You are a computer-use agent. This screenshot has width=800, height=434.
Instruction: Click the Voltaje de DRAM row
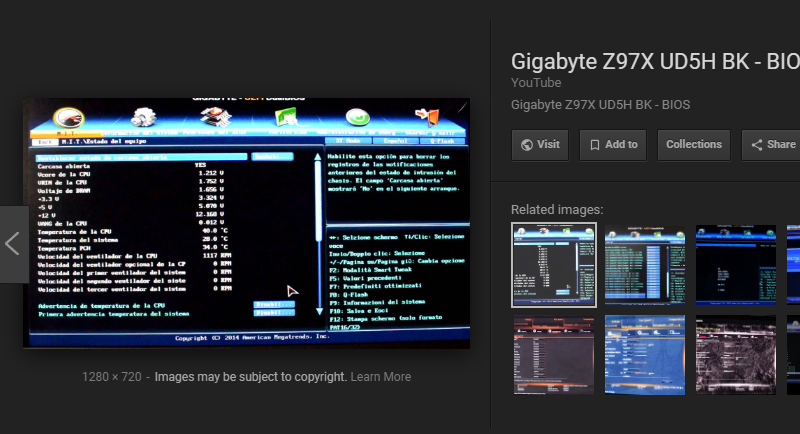tap(131, 190)
